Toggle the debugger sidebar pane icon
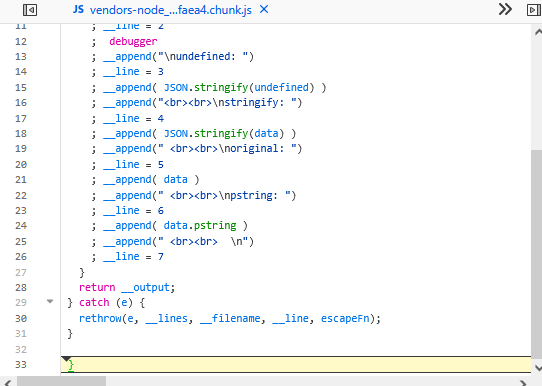Image resolution: width=542 pixels, height=386 pixels. pyautogui.click(x=534, y=10)
